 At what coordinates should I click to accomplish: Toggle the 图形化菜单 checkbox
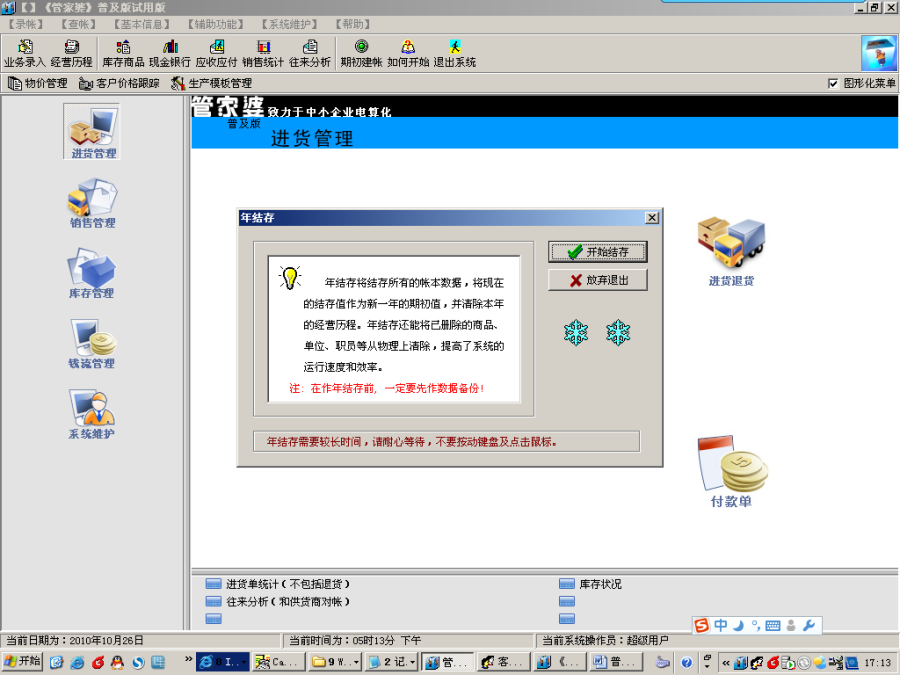pyautogui.click(x=833, y=83)
